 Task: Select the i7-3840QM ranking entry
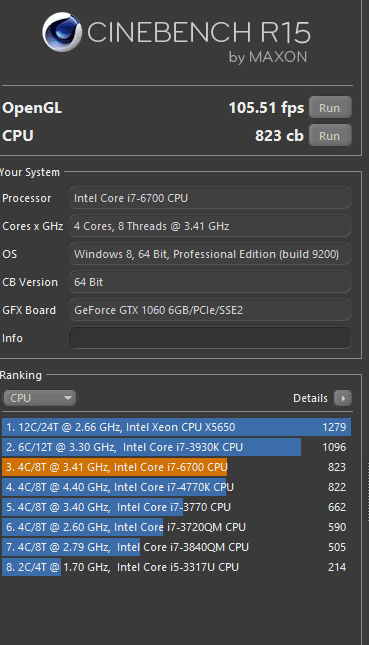click(176, 547)
